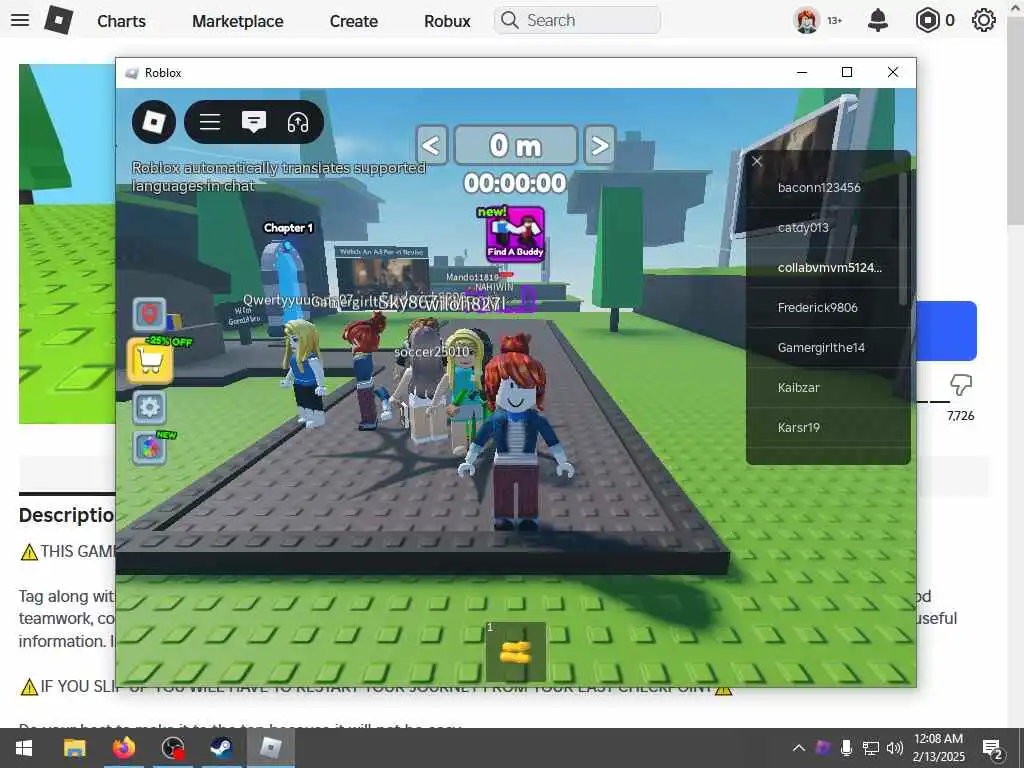
Task: Open the colorful NEW wheel icon
Action: coord(150,448)
